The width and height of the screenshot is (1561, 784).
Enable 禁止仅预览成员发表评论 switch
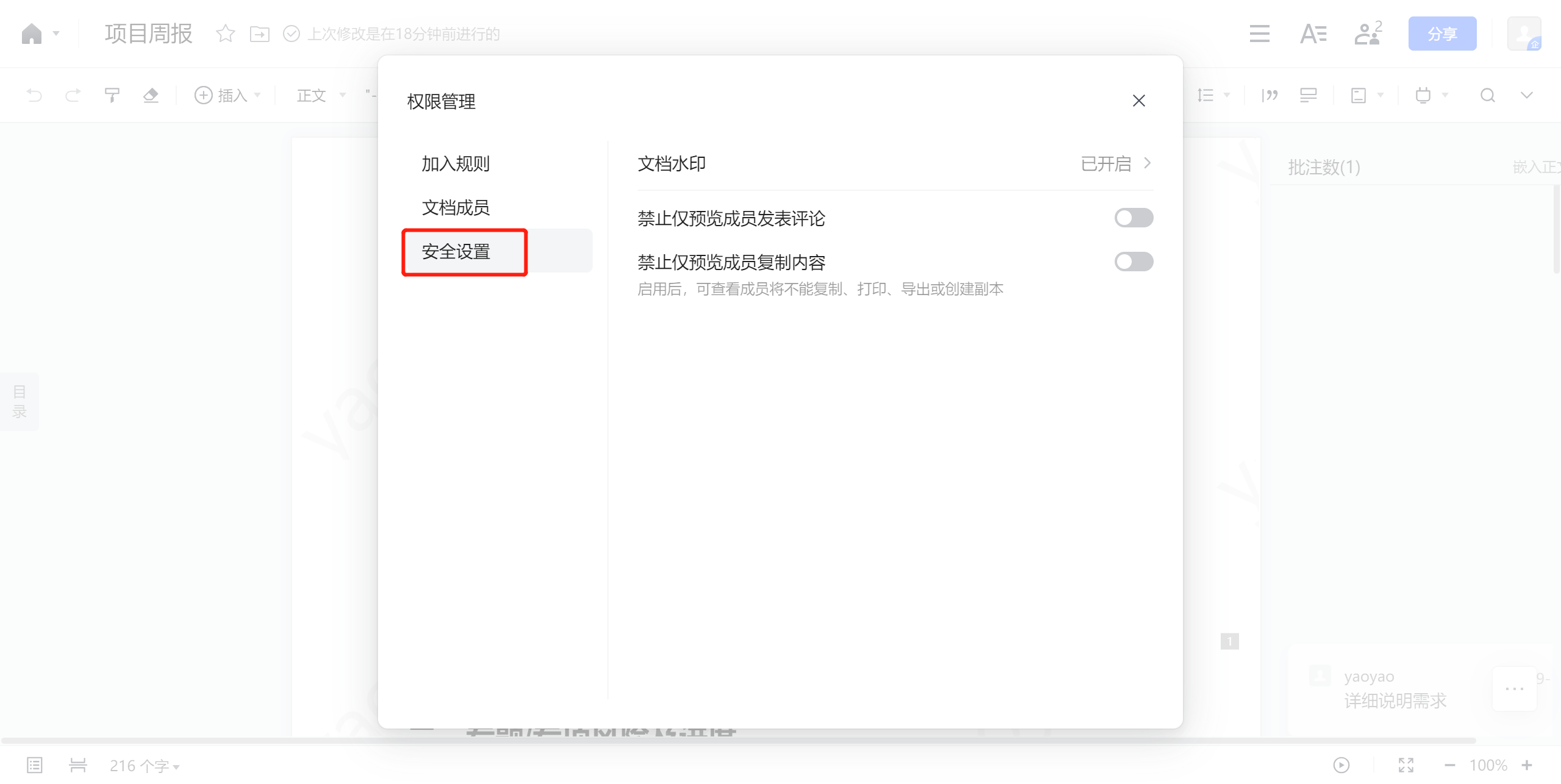tap(1134, 218)
